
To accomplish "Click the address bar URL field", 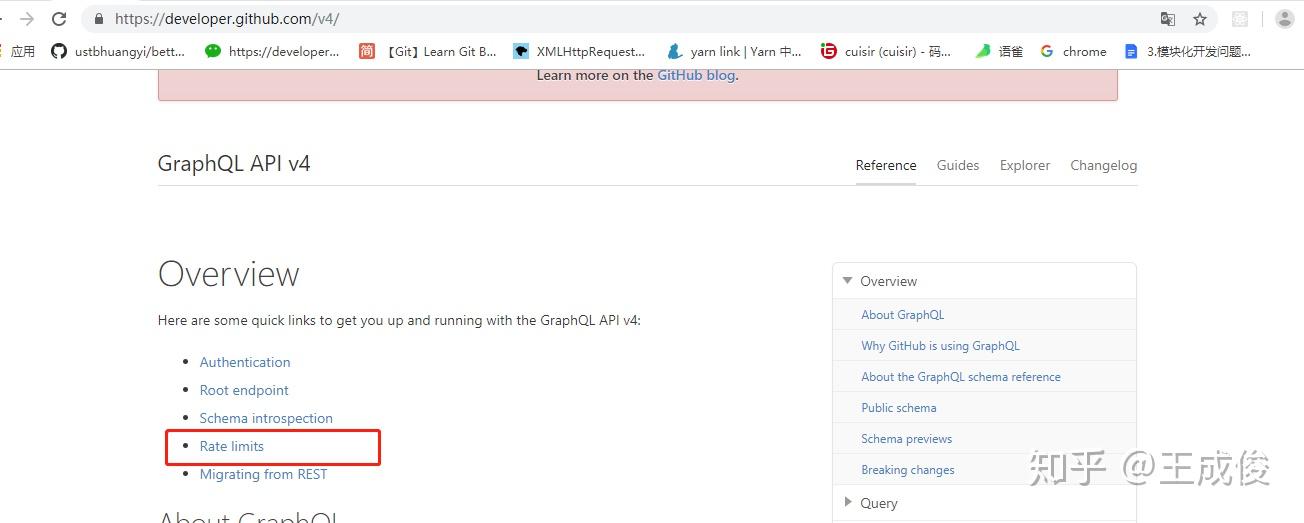I will (x=600, y=19).
